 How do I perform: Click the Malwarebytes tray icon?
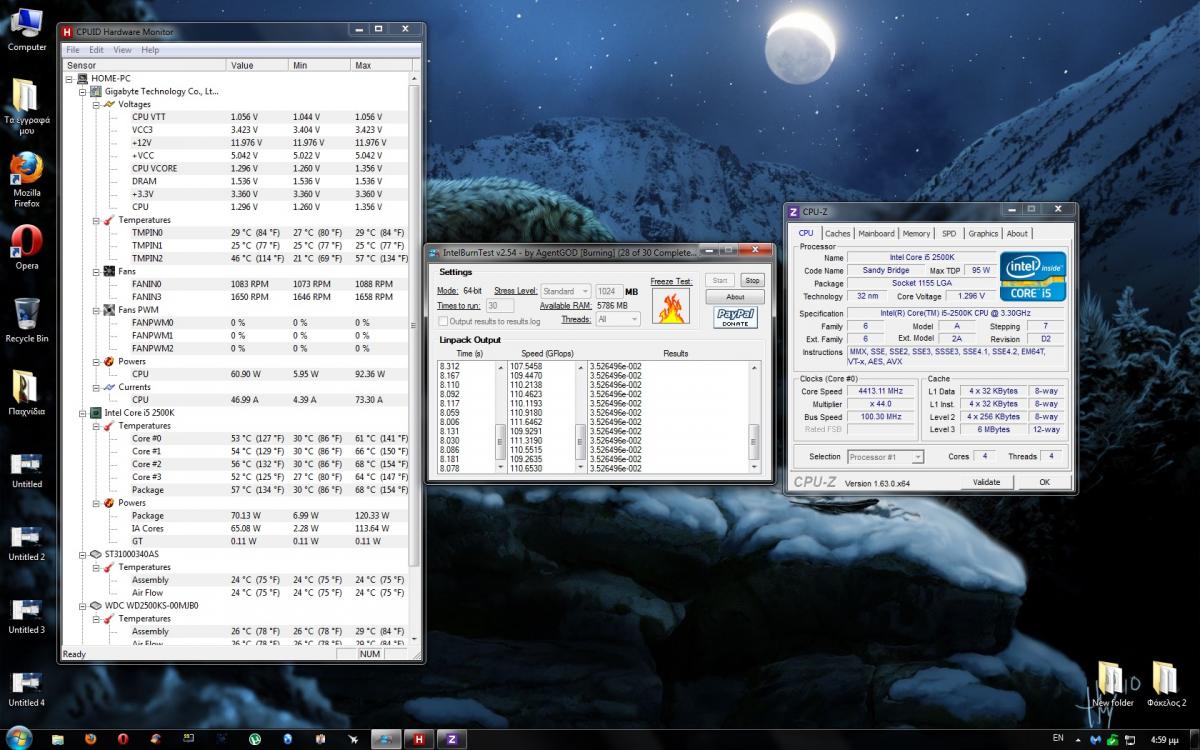click(x=1095, y=739)
